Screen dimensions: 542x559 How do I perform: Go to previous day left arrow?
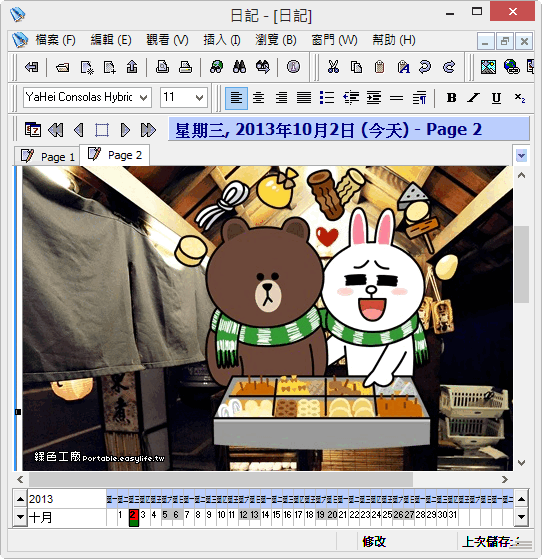(79, 130)
